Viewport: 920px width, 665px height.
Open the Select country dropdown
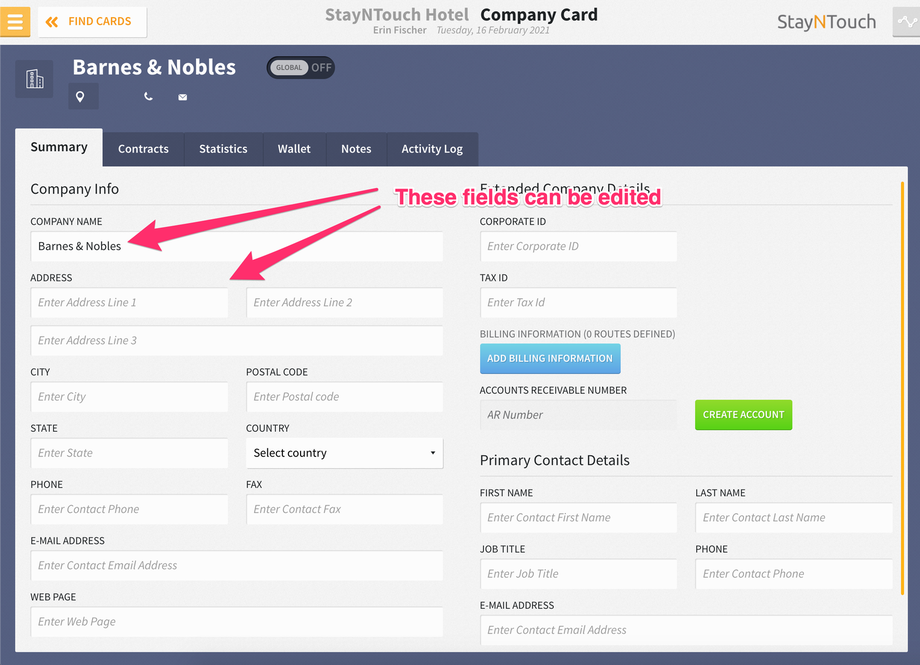[344, 453]
